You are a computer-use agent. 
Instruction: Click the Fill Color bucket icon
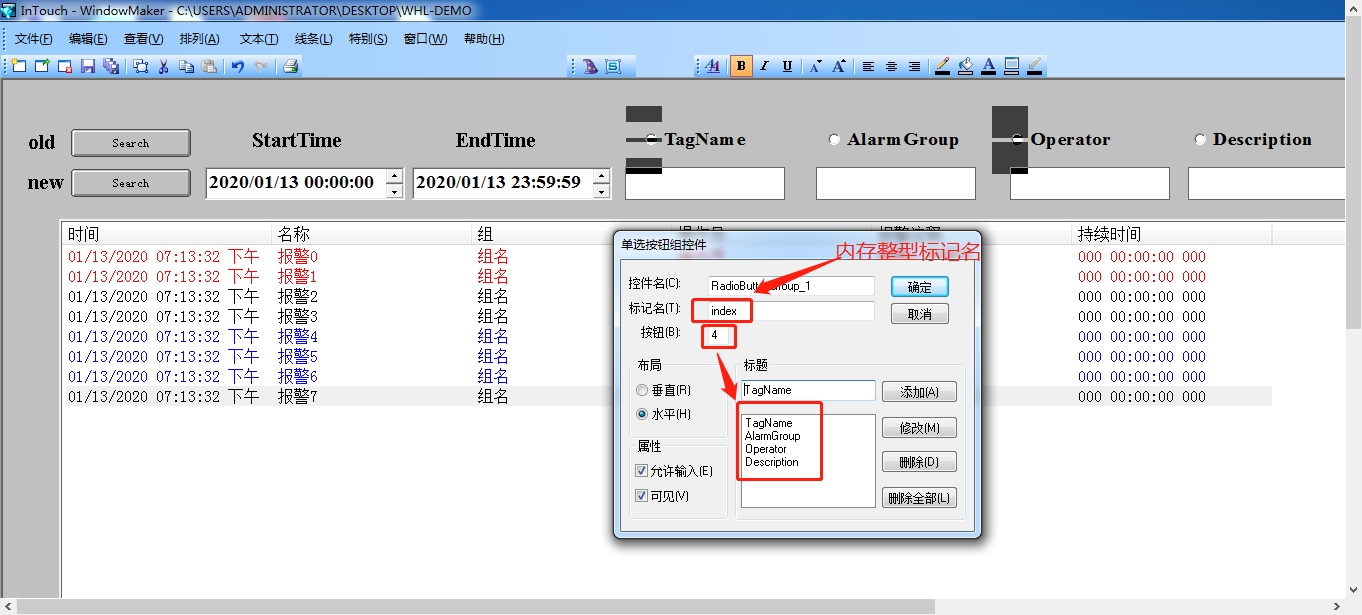tap(965, 66)
